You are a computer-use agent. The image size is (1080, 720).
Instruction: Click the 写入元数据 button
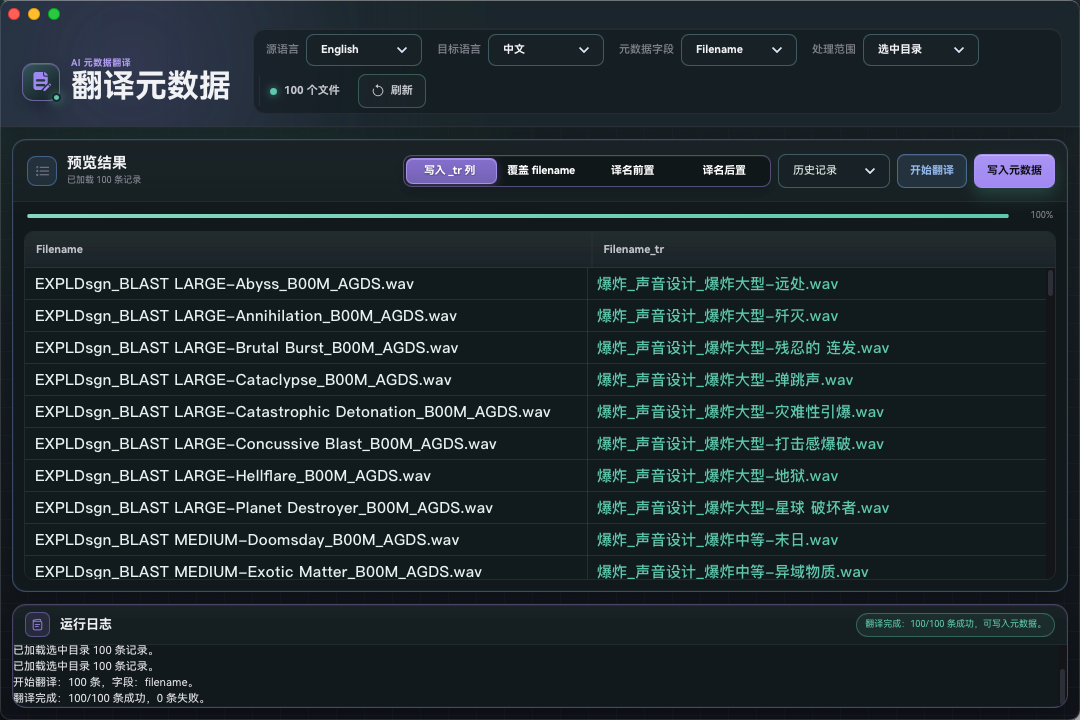1014,170
